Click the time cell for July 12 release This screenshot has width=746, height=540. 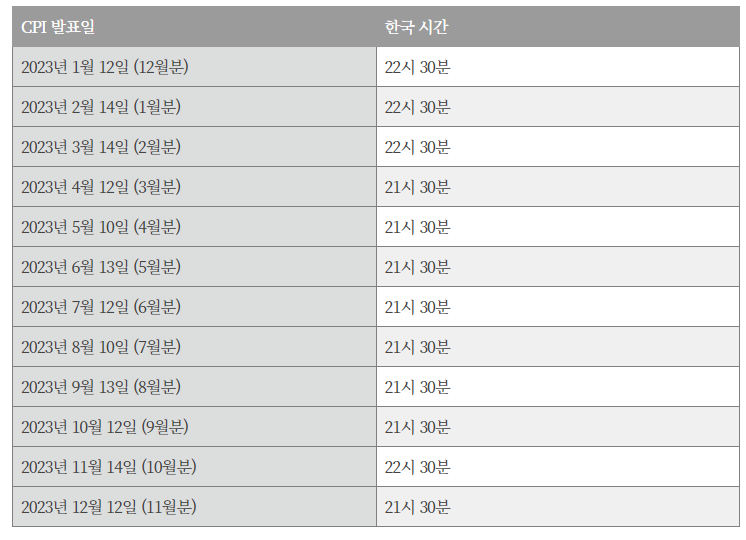point(418,307)
